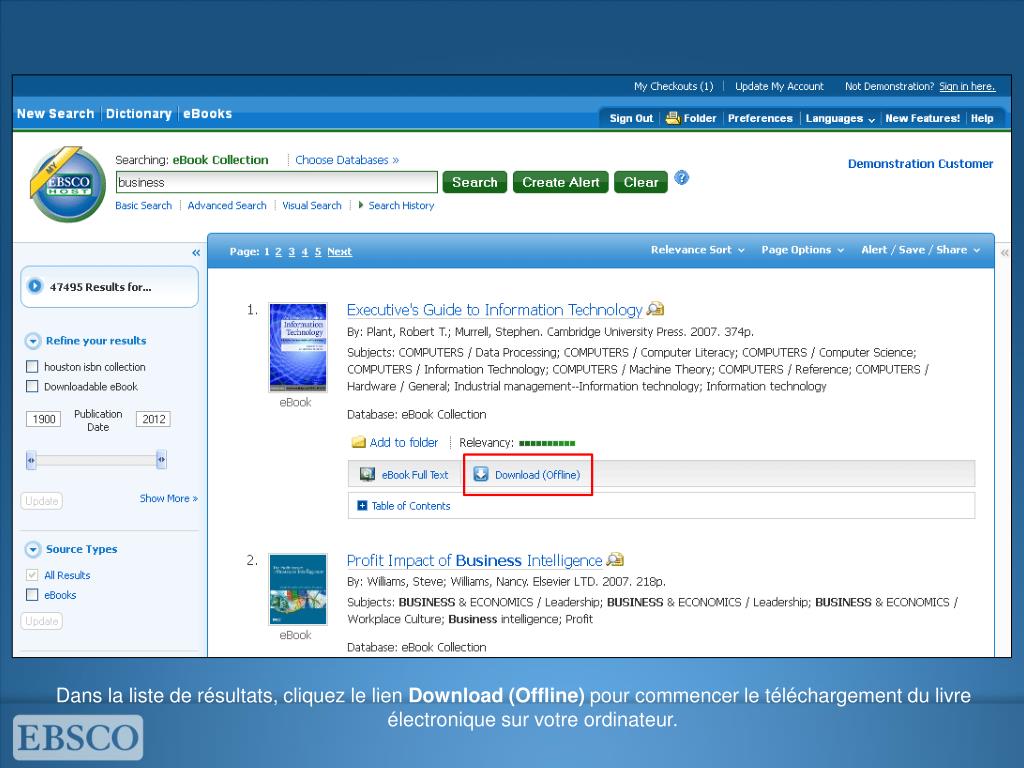This screenshot has height=768, width=1024.
Task: Collapse the Source Types section
Action: click(x=33, y=549)
